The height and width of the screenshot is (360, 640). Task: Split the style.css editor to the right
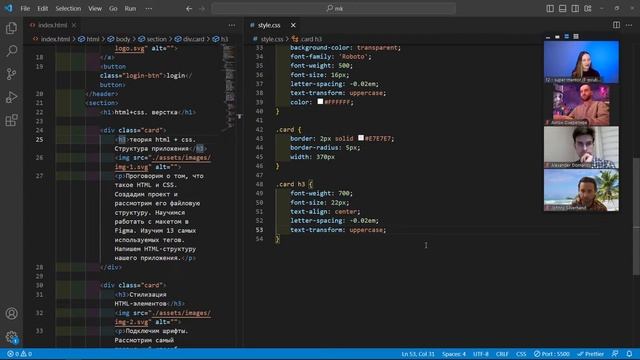click(x=616, y=25)
